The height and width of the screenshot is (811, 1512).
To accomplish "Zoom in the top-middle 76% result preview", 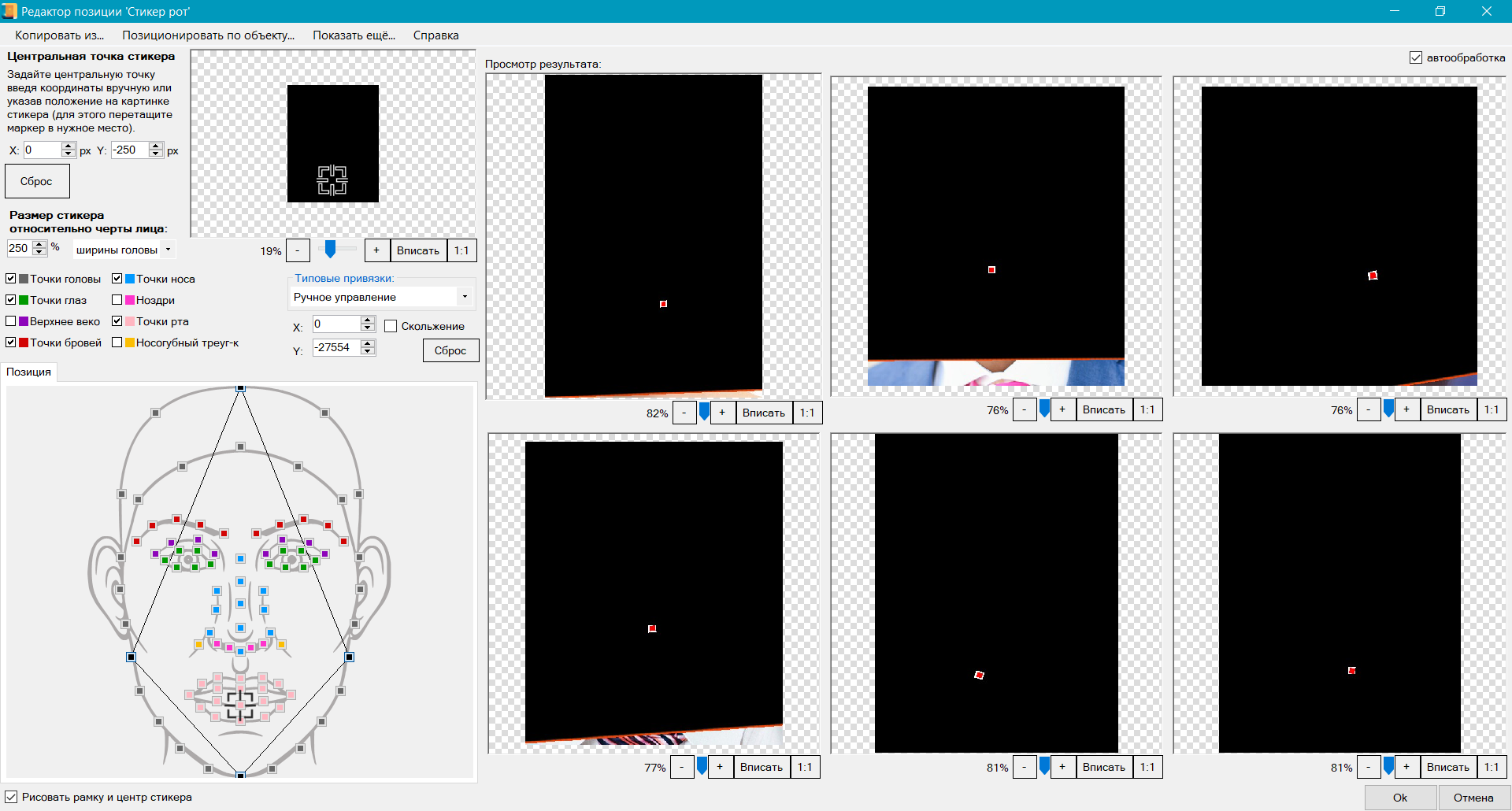I will coord(1062,409).
